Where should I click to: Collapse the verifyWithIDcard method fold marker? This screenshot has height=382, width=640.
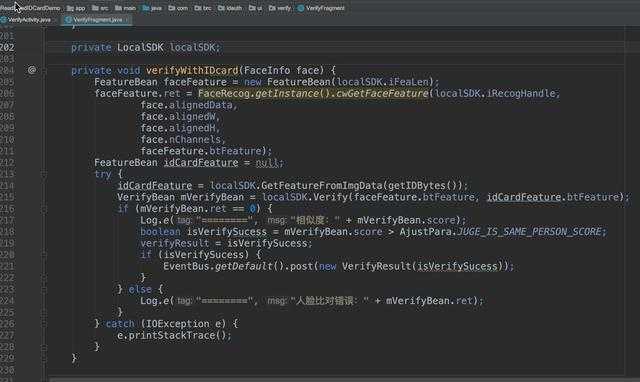point(44,70)
